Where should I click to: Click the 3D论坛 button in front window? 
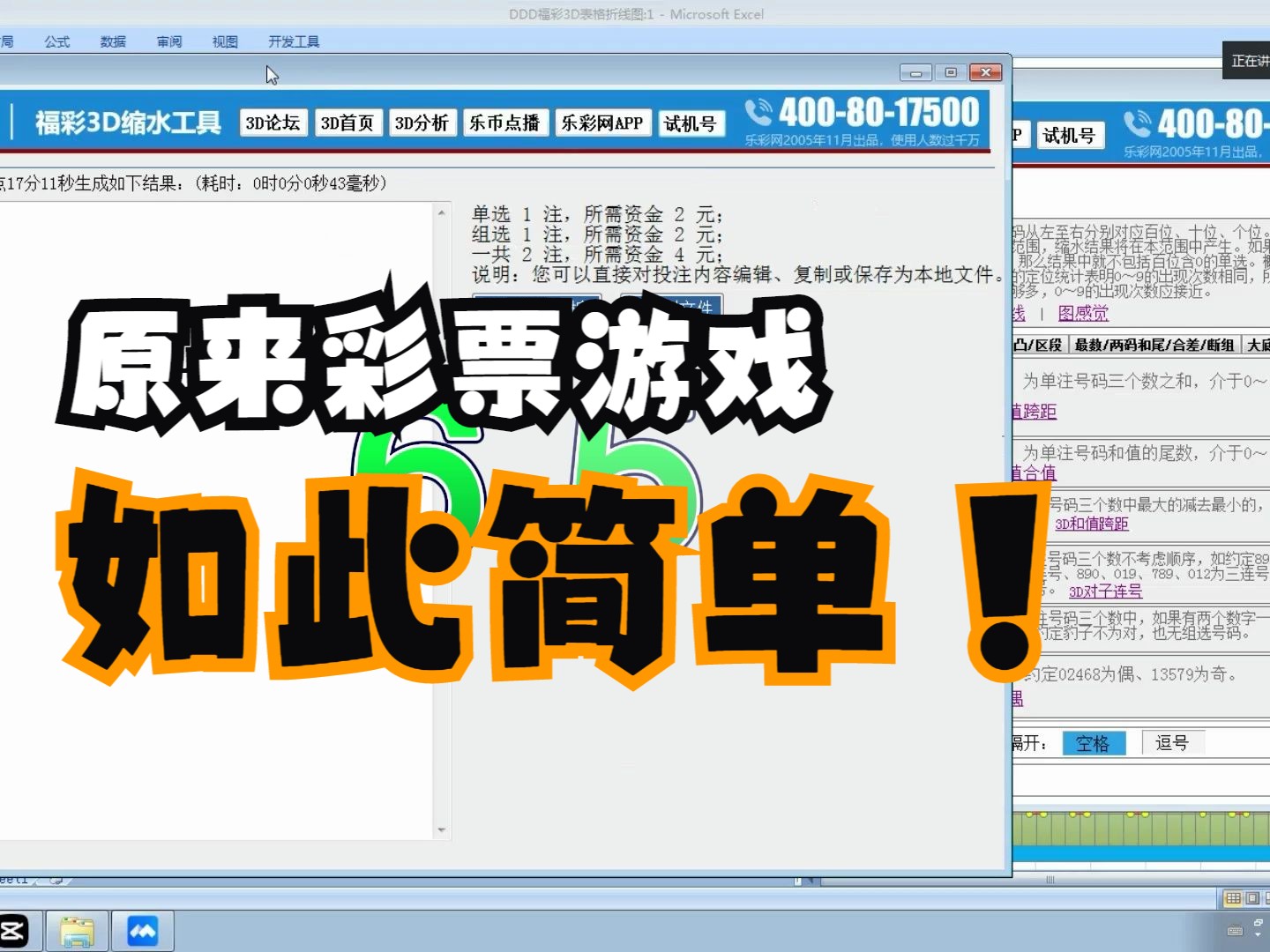point(273,123)
